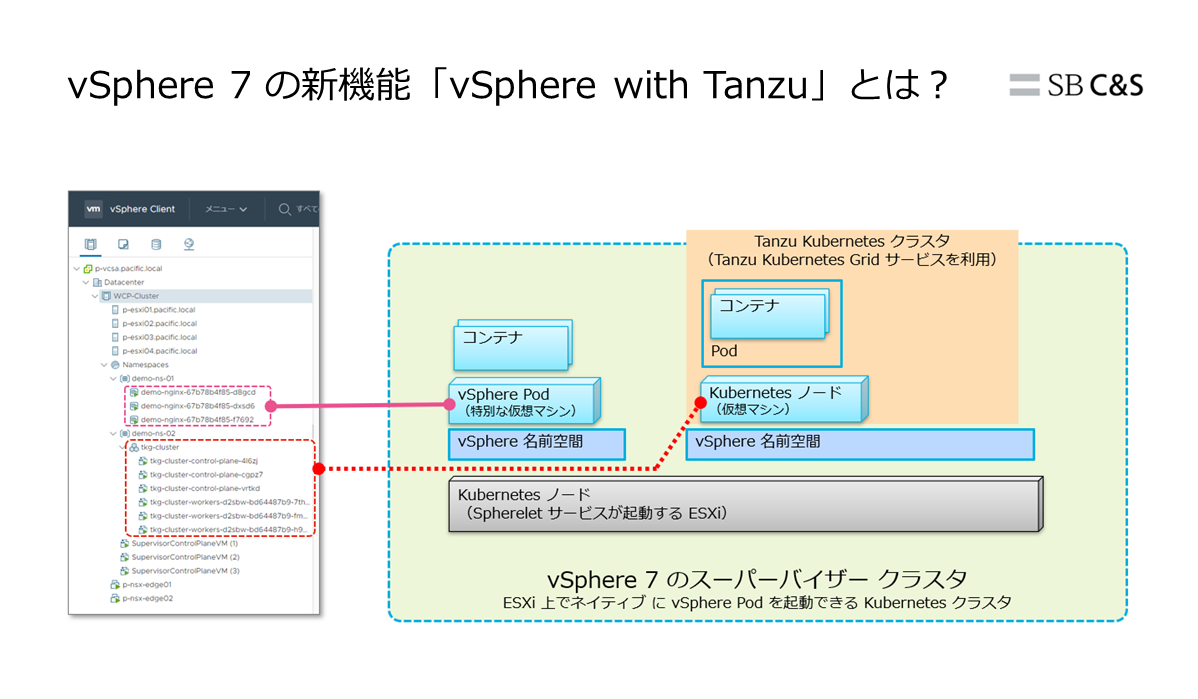Click VM icon beside tkg-cluster-control-plane-cgpz7
Image resolution: width=1198 pixels, height=699 pixels.
pyautogui.click(x=143, y=475)
